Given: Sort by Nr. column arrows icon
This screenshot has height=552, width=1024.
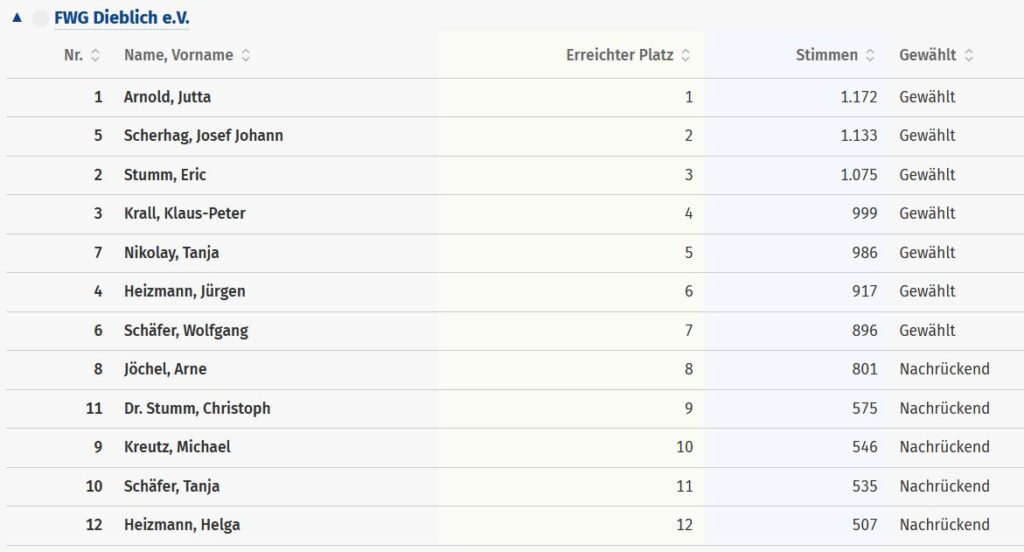Looking at the screenshot, I should 95,56.
